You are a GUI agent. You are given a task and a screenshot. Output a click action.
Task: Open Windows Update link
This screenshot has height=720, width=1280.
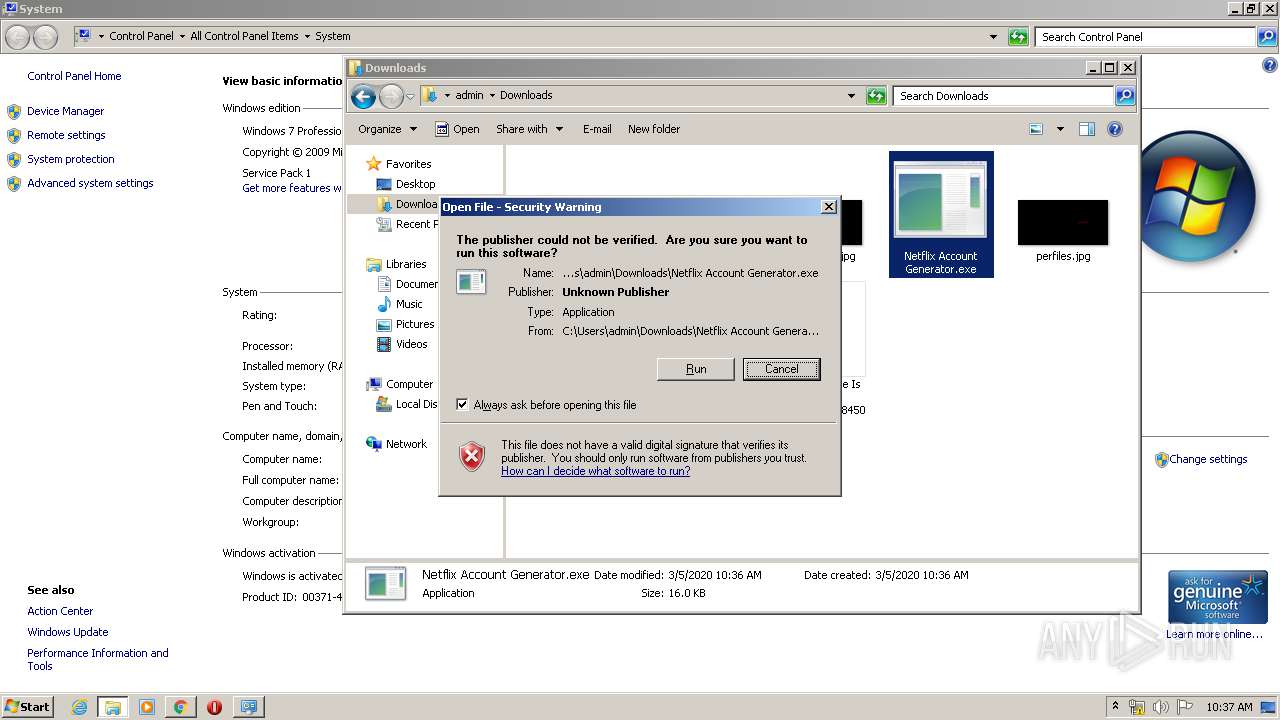[68, 632]
